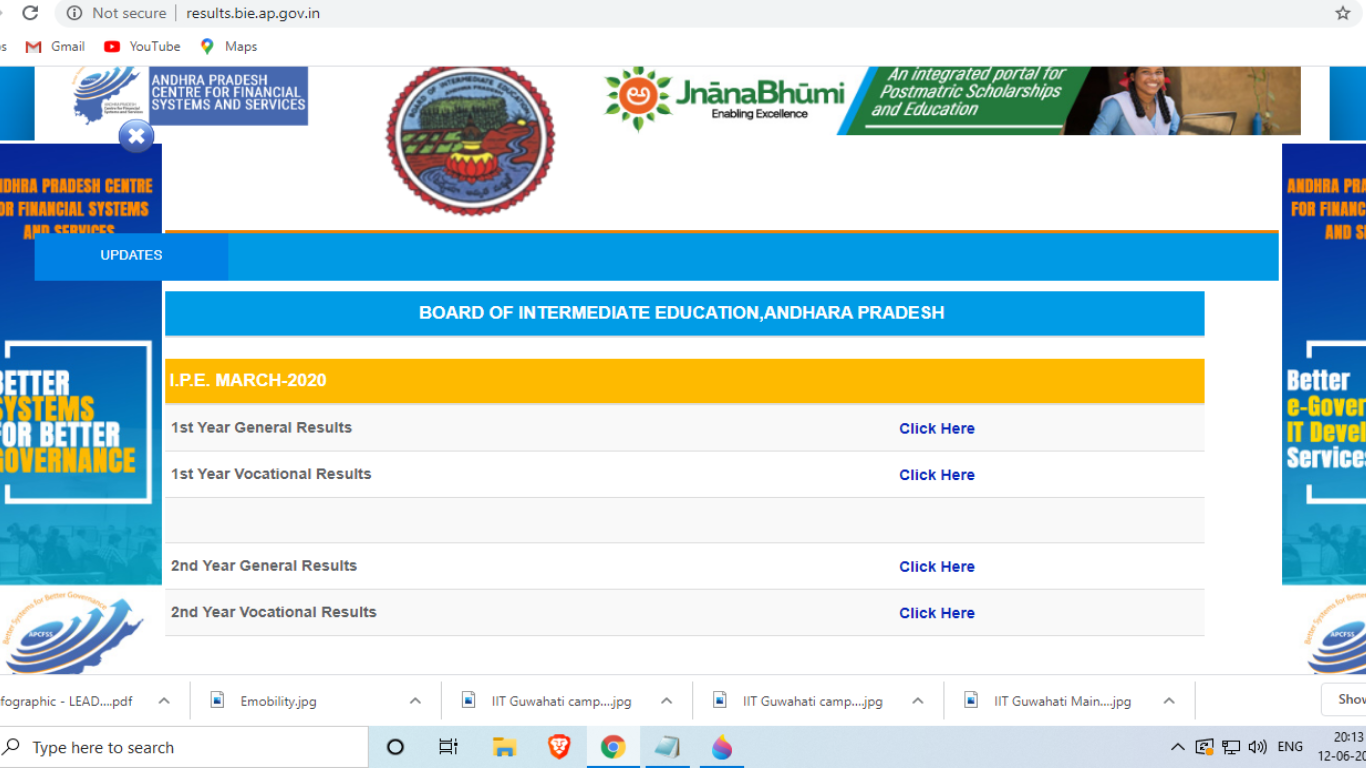The width and height of the screenshot is (1366, 768).
Task: Close the left advertisement with the X button
Action: [136, 136]
